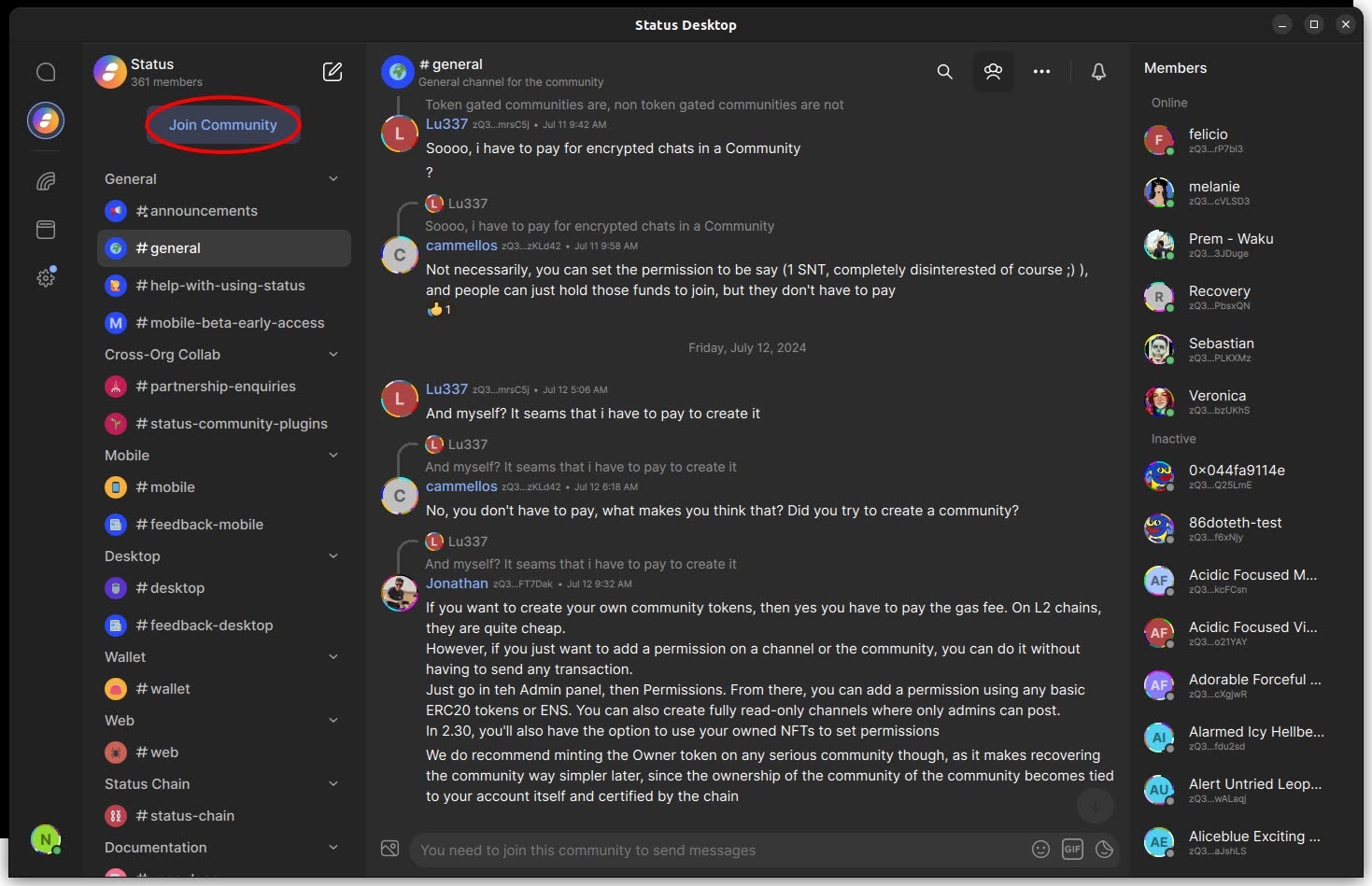Click the #general channel globe icon in the header
The width and height of the screenshot is (1372, 886).
click(398, 72)
